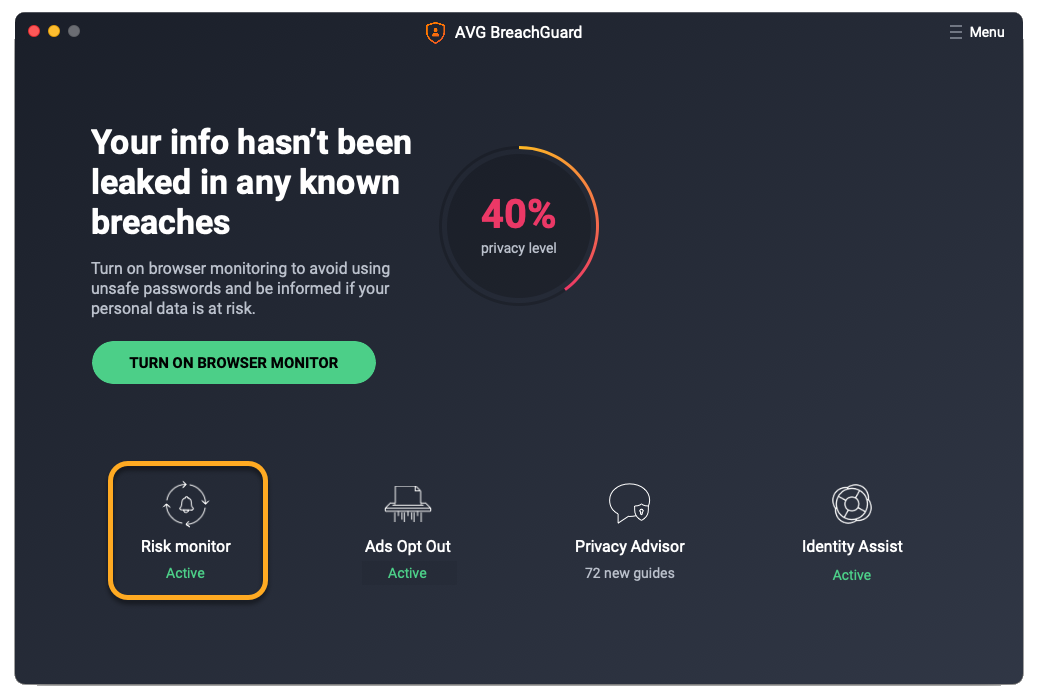Click the 40% privacy level gauge
Screen dimensions: 1040x700
[518, 224]
